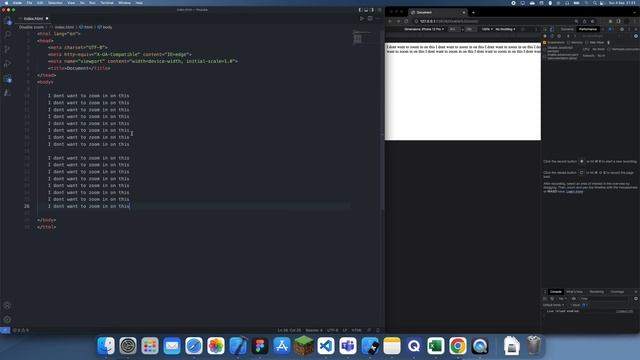Reload the page in Chrome
The height and width of the screenshot is (360, 640).
coord(406,21)
